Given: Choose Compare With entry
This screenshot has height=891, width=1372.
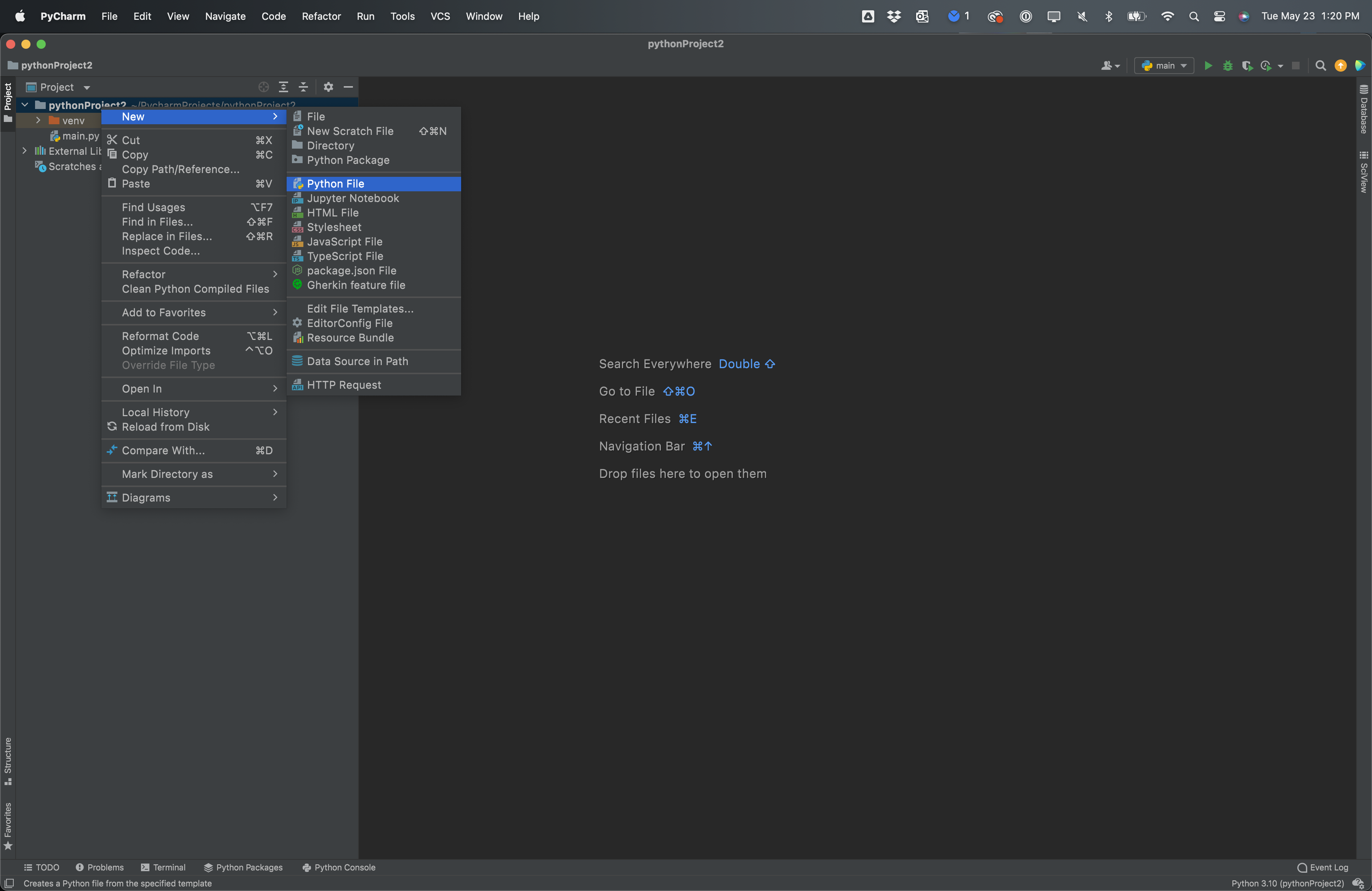Looking at the screenshot, I should point(194,451).
